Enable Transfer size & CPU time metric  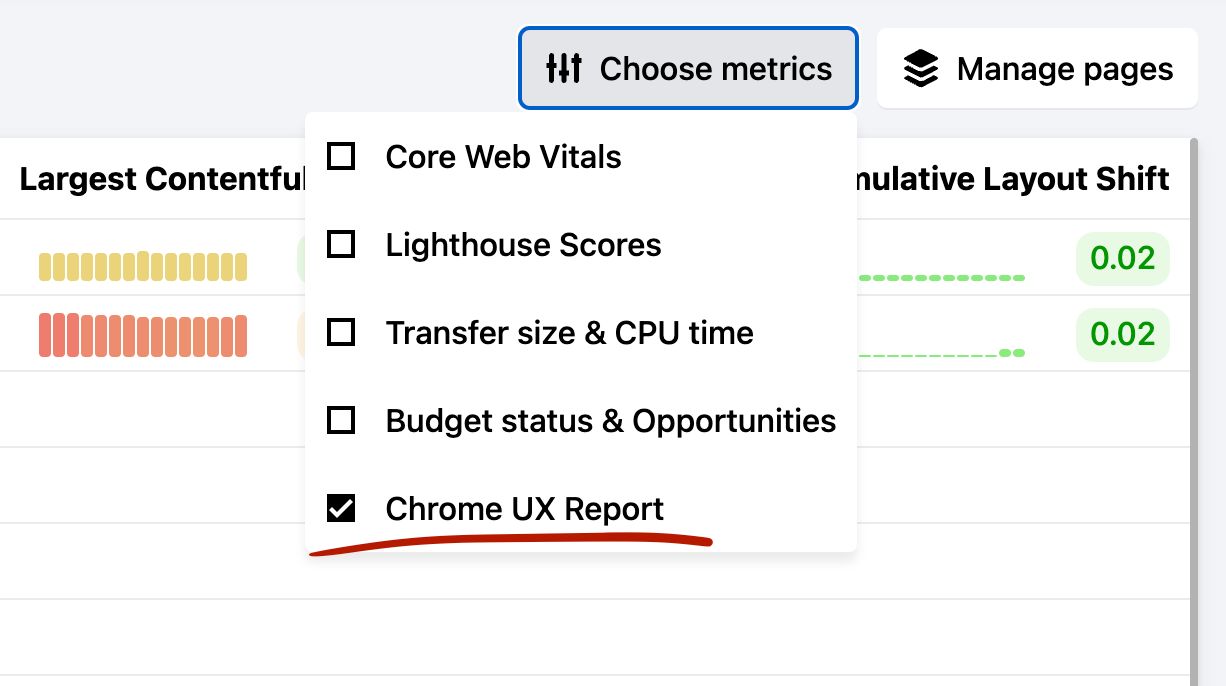(341, 332)
